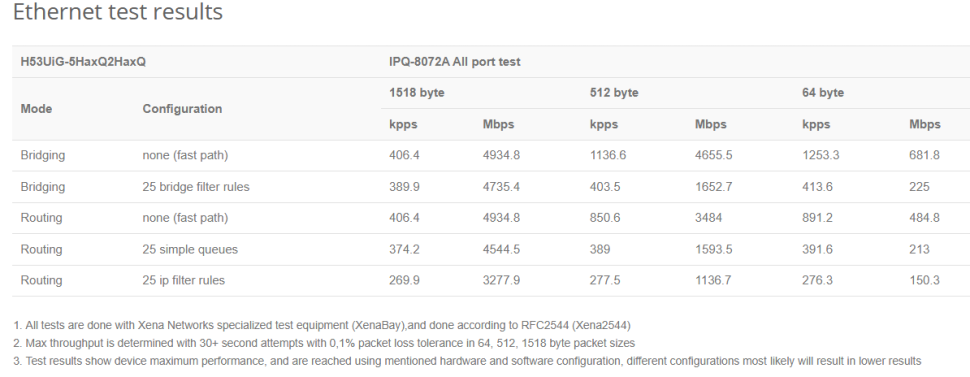
Task: Select the 150.3 Mbps value
Action: pyautogui.click(x=924, y=280)
